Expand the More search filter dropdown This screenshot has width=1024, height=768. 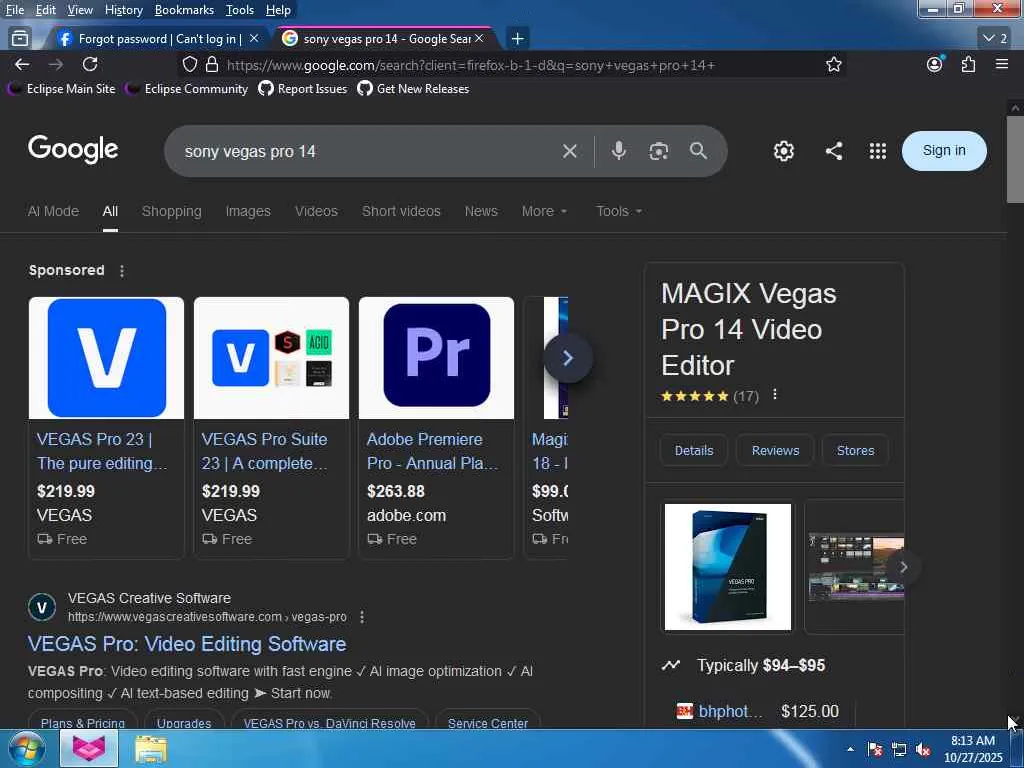click(x=544, y=211)
